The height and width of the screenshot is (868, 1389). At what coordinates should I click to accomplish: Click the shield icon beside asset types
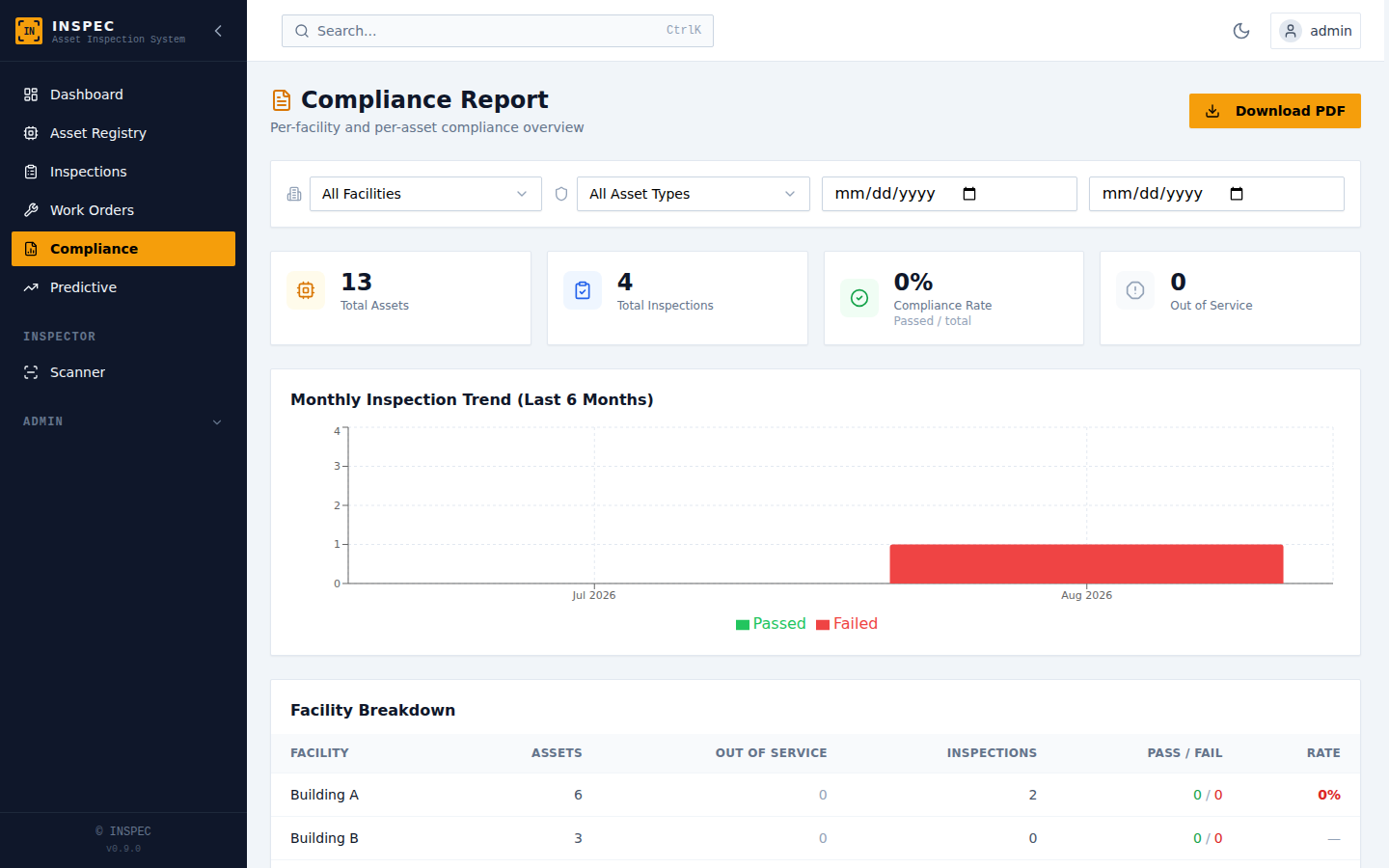561,194
